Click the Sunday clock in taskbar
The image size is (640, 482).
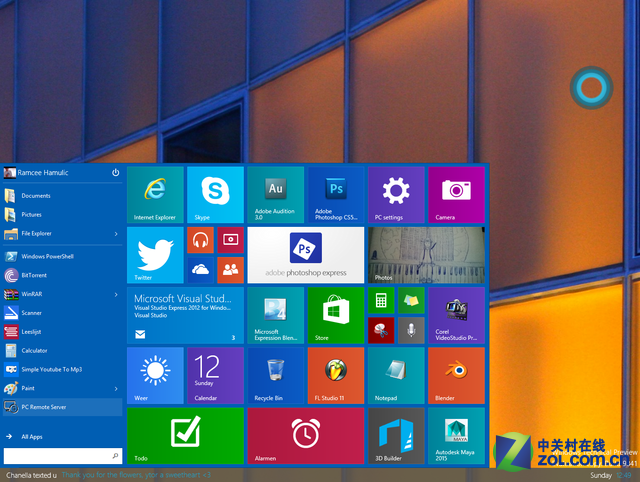tap(611, 475)
